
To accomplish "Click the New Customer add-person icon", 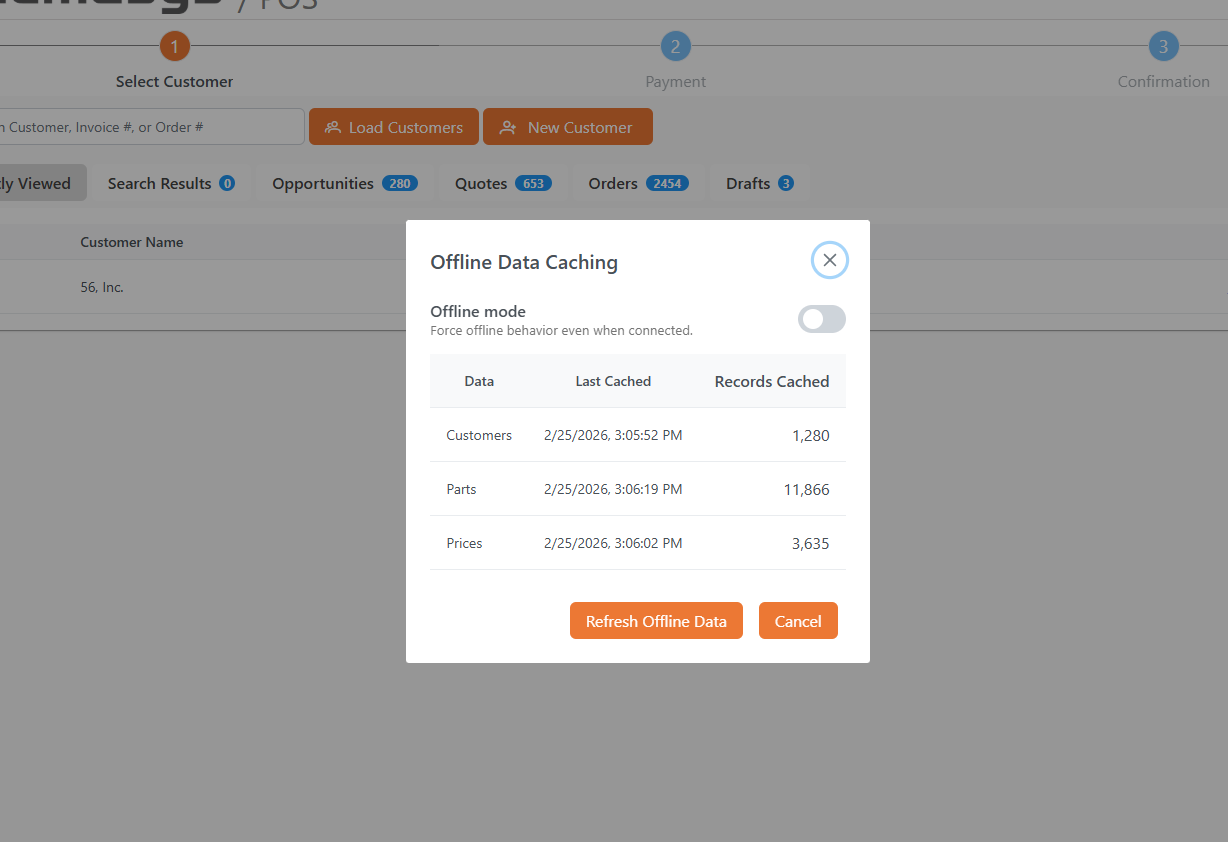I will click(508, 127).
